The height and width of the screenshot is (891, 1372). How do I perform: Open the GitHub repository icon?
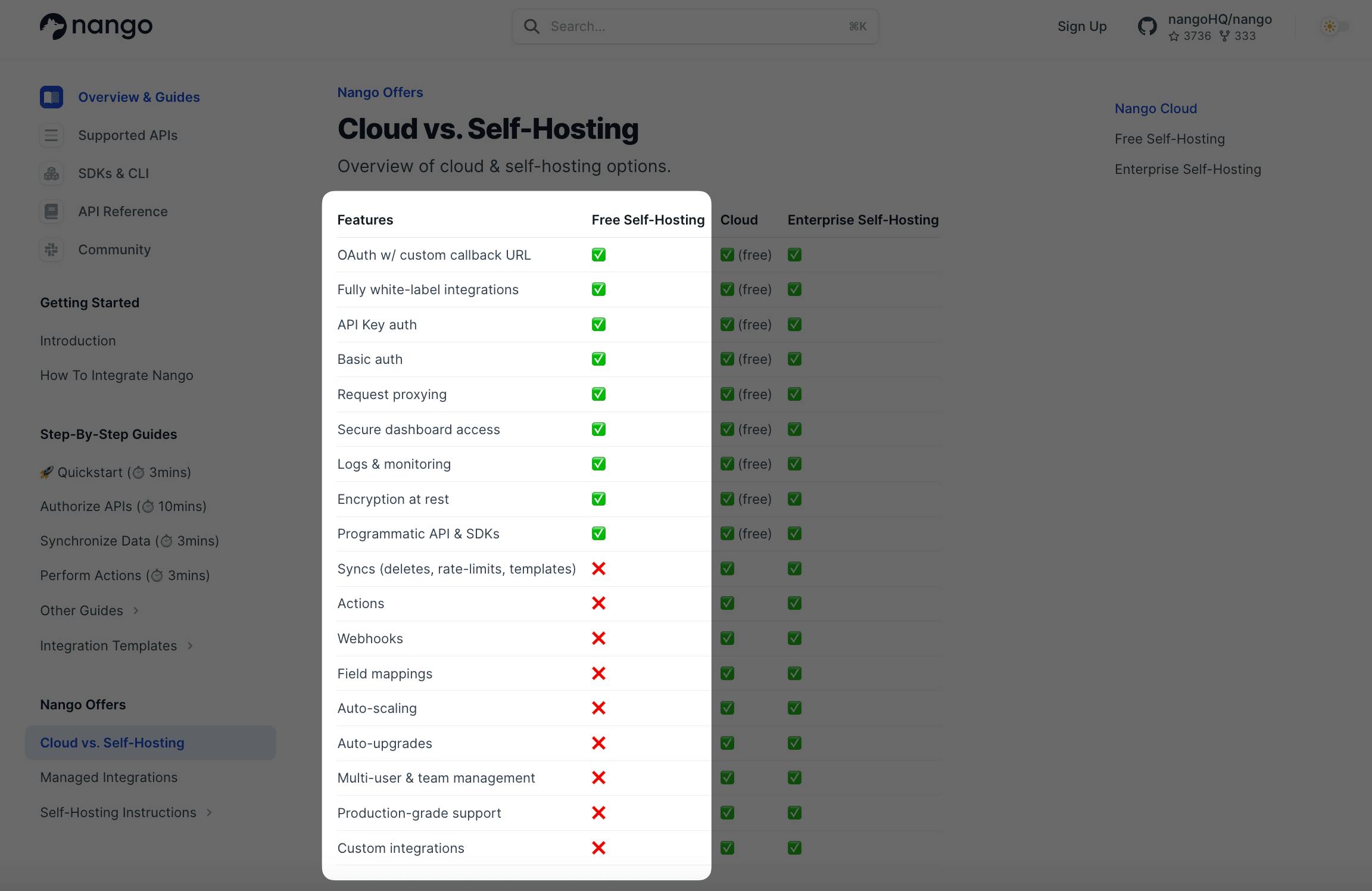pyautogui.click(x=1147, y=27)
